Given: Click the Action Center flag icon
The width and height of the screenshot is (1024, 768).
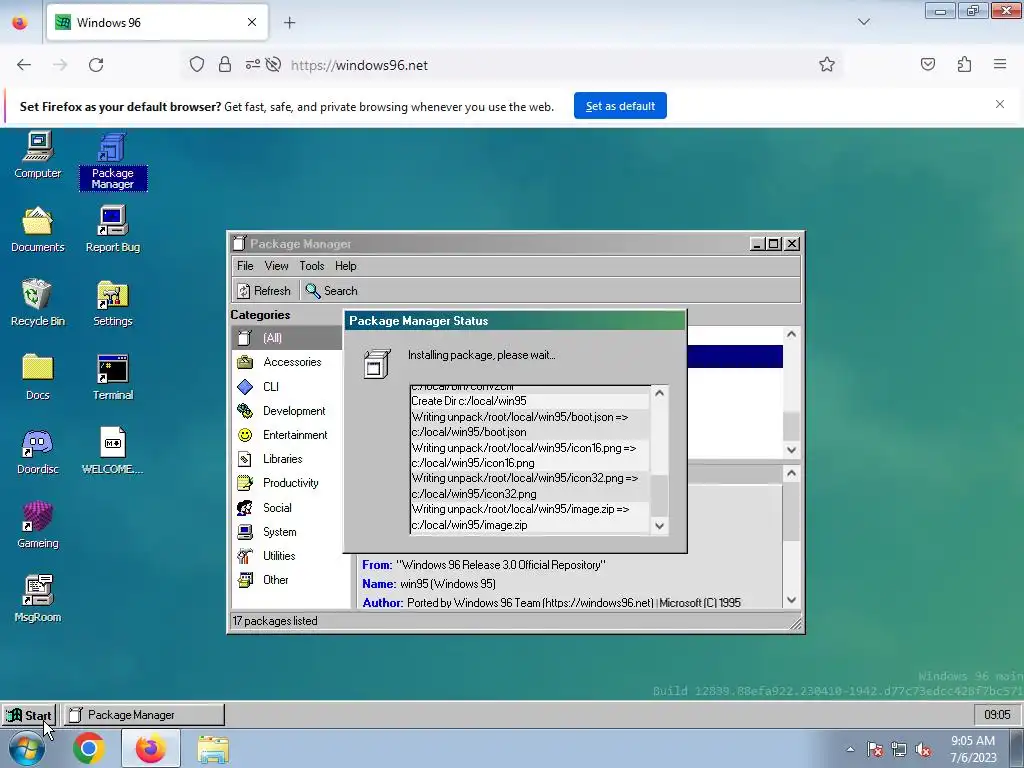Looking at the screenshot, I should click(x=875, y=750).
